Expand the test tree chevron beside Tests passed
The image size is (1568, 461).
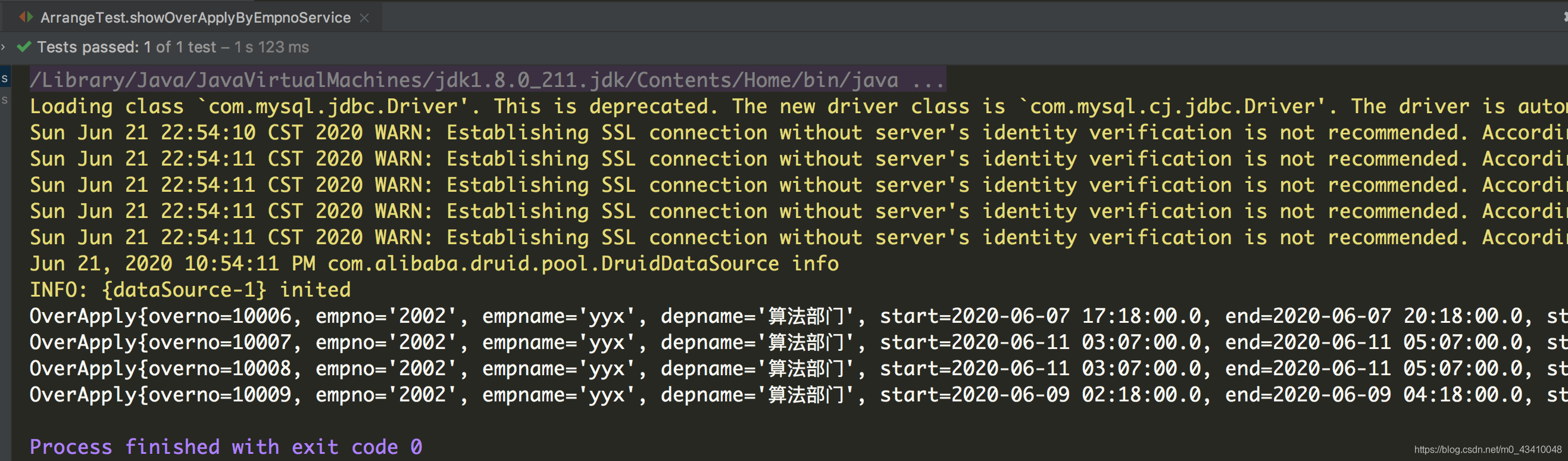pos(4,47)
